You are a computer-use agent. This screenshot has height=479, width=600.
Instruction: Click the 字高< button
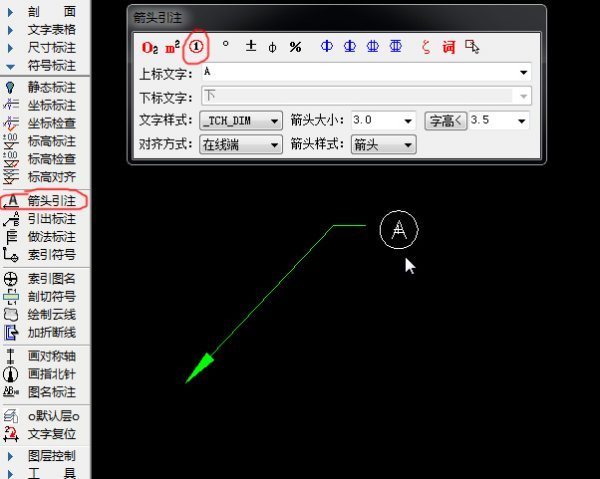coord(445,120)
